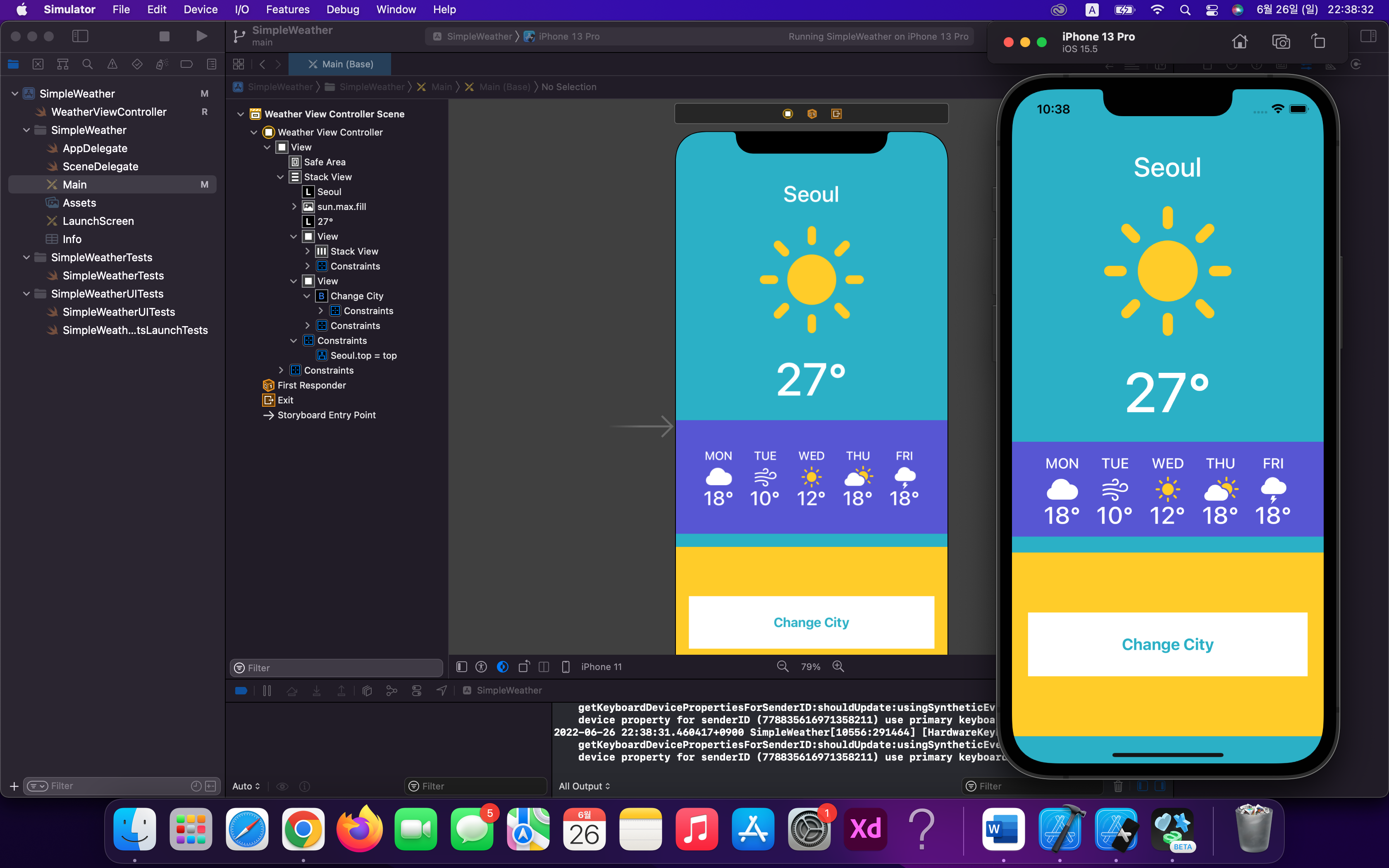
Task: Zoom in on the storyboard canvas
Action: click(x=838, y=666)
